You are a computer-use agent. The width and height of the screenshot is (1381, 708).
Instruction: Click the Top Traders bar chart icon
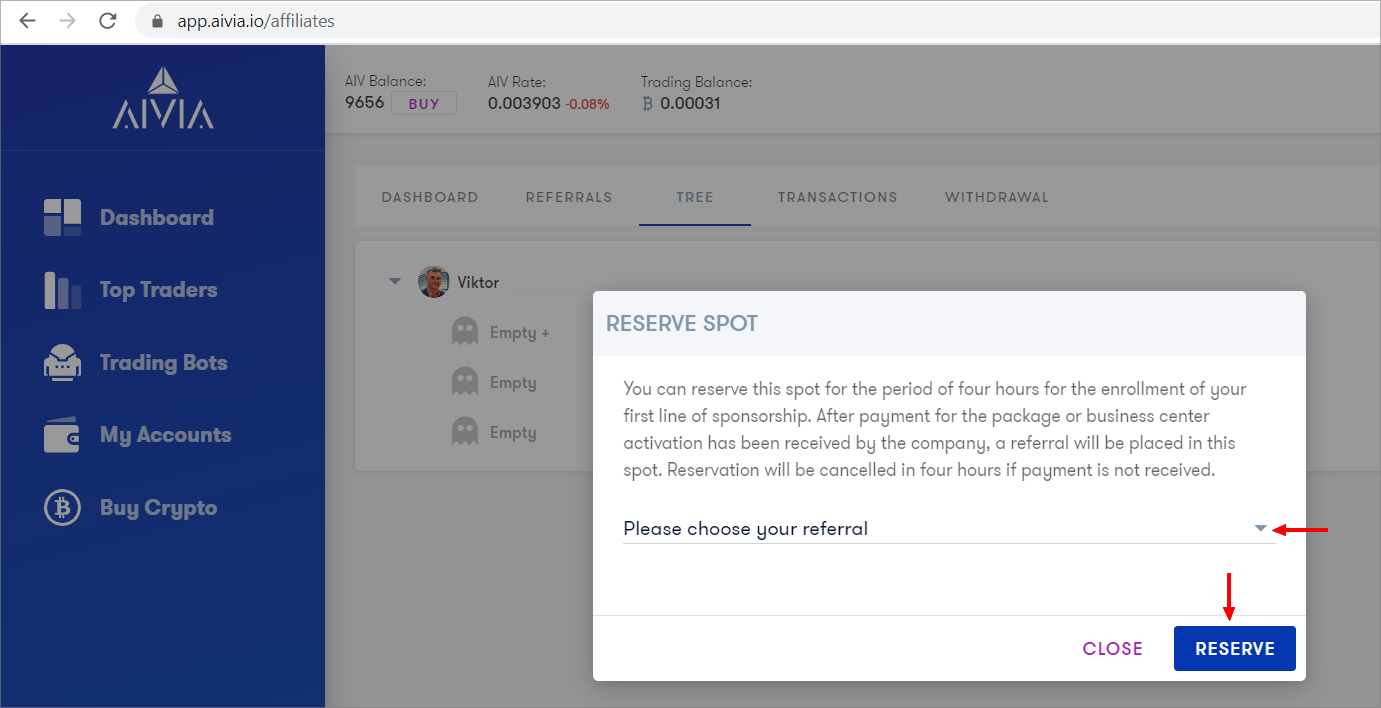(63, 290)
